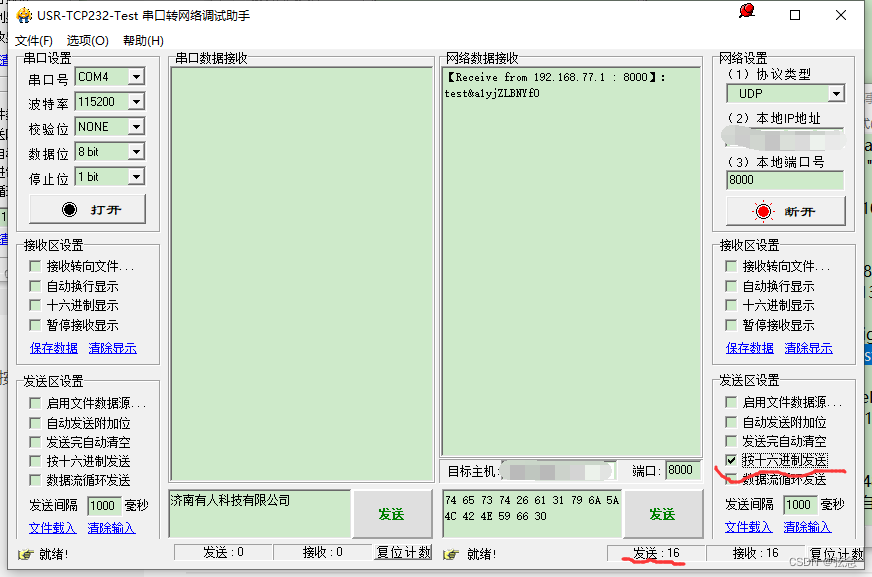This screenshot has height=577, width=872.
Task: Click the network 接收 : 16 counter
Action: [755, 553]
